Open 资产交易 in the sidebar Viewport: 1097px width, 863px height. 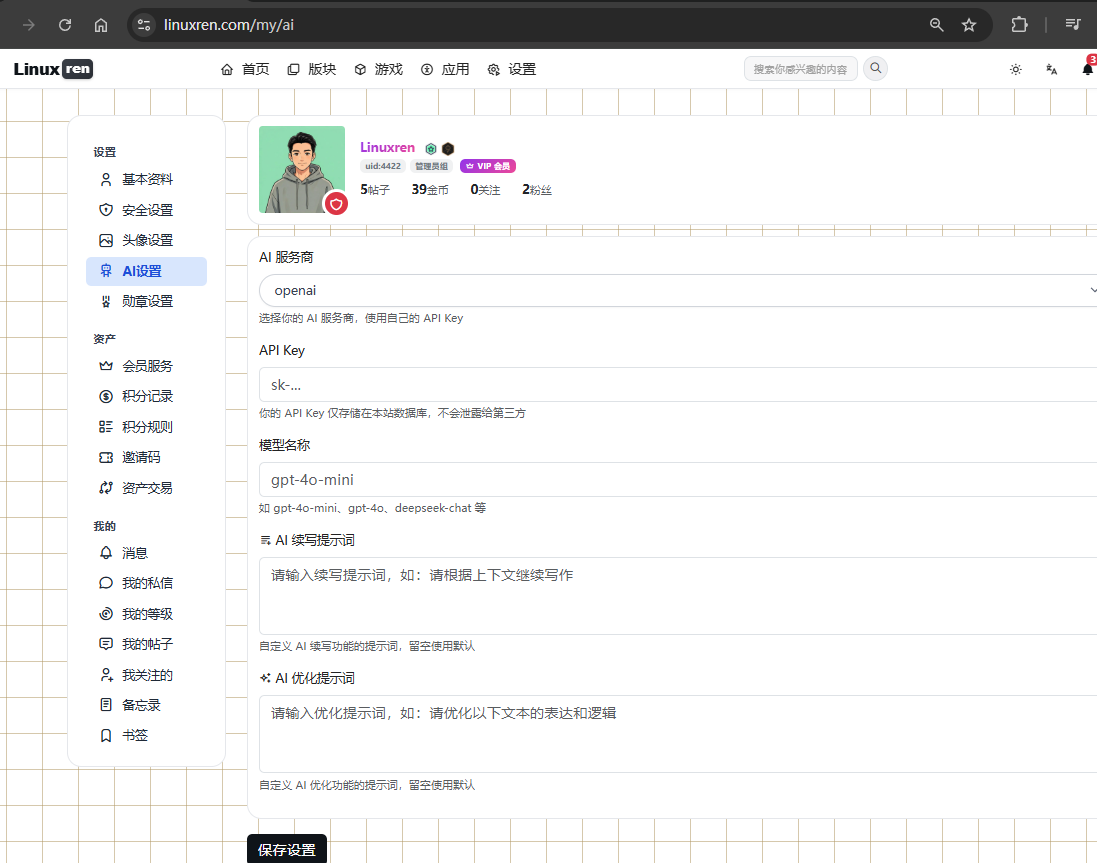(146, 488)
